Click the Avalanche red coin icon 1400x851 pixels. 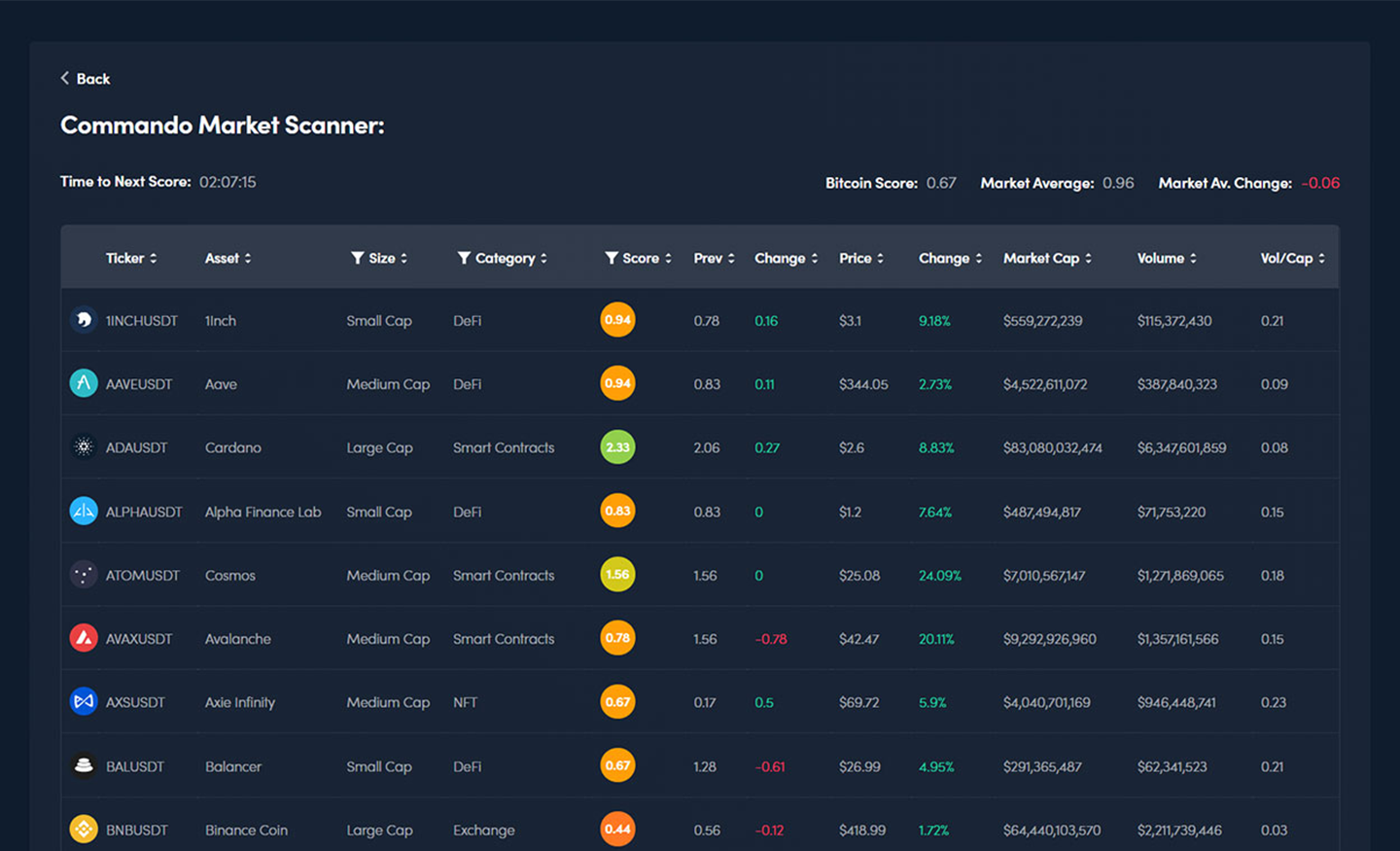84,638
